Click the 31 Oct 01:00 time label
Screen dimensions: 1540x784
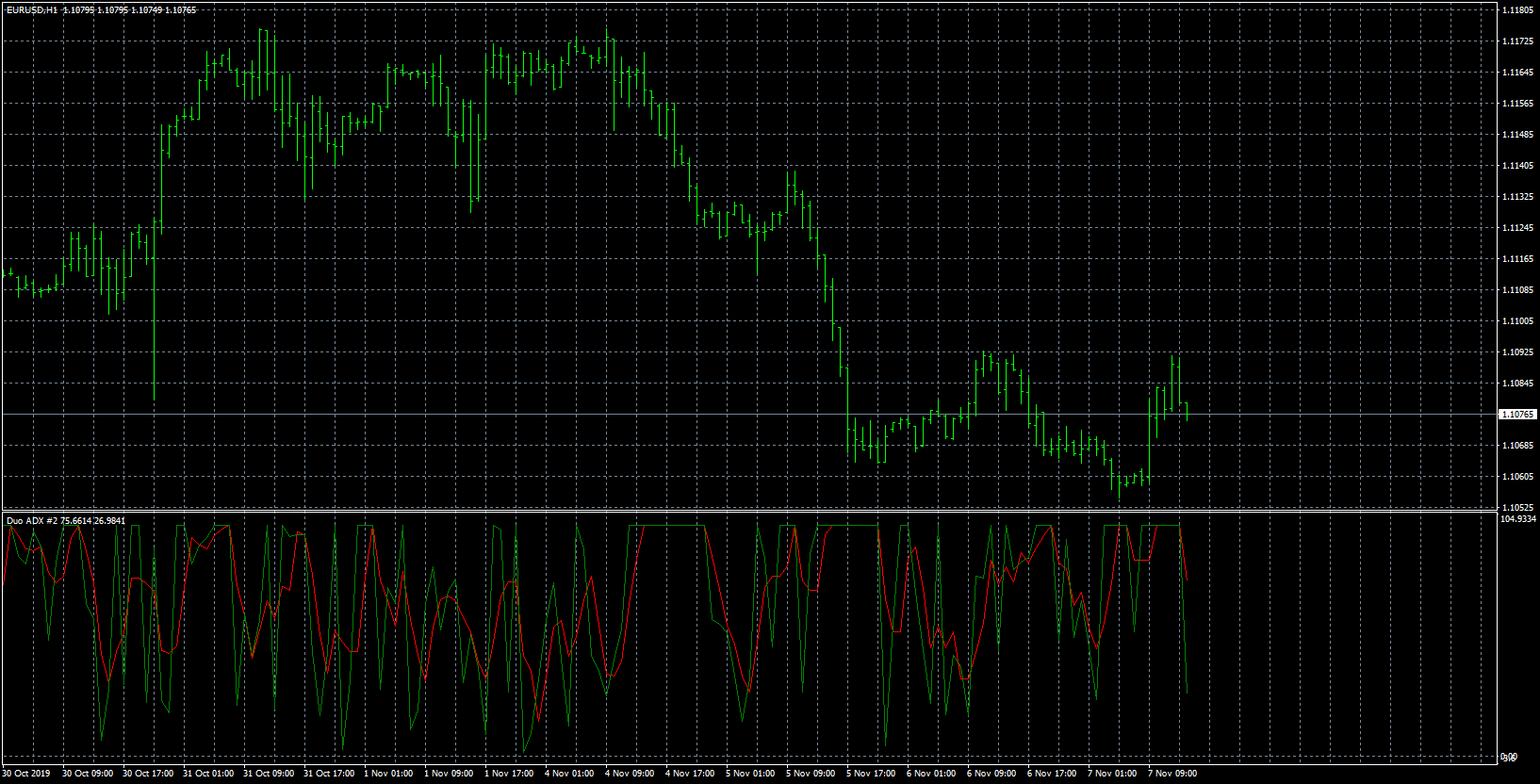[x=208, y=774]
